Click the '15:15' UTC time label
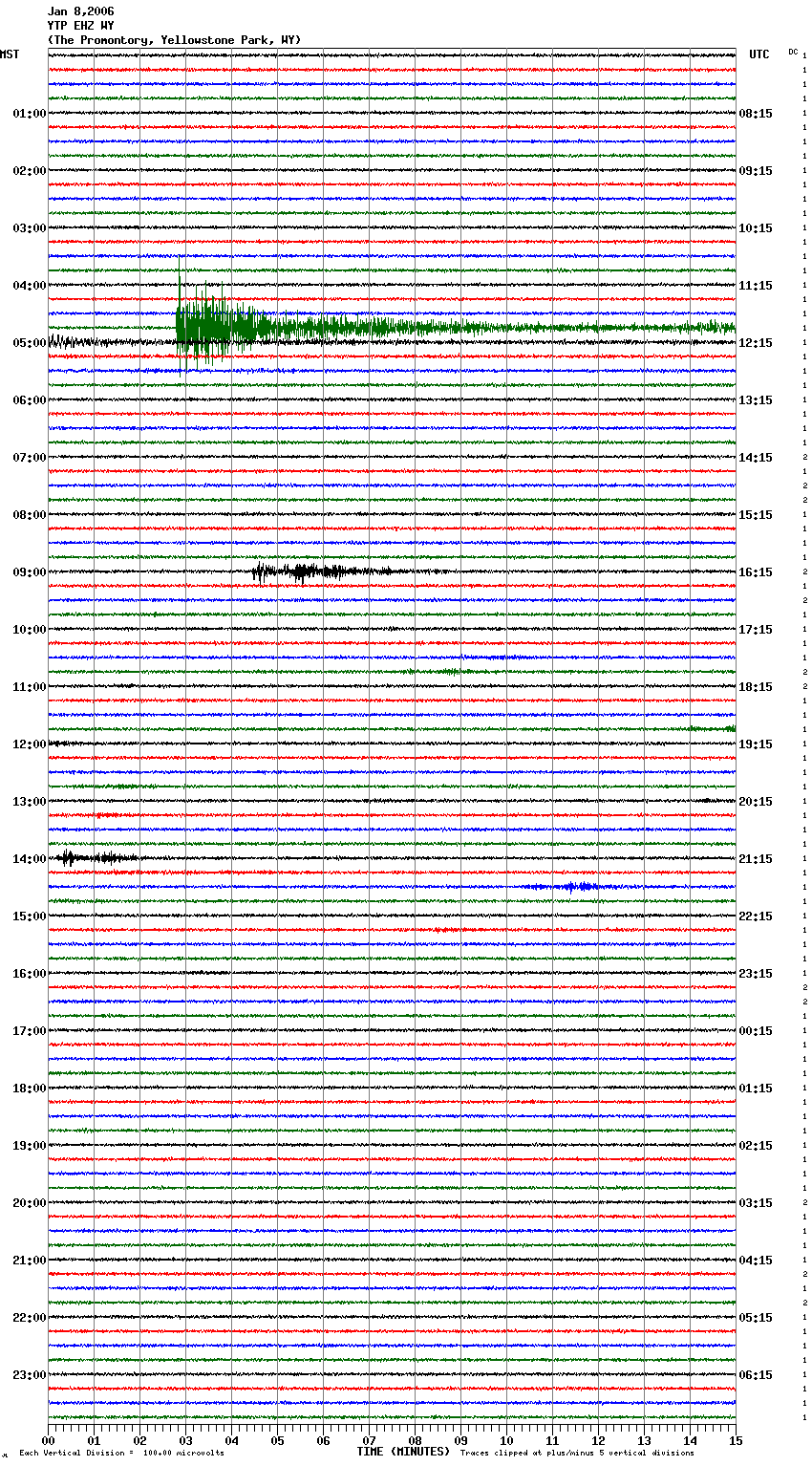This screenshot has height=1466, width=812. (x=756, y=515)
